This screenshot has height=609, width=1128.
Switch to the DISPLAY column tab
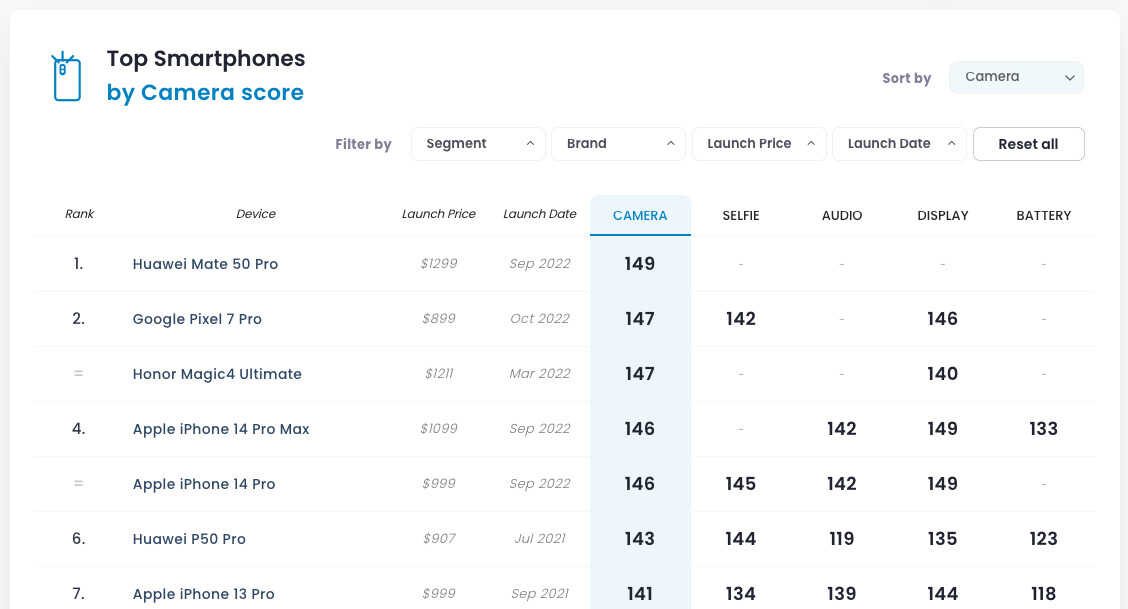[942, 215]
